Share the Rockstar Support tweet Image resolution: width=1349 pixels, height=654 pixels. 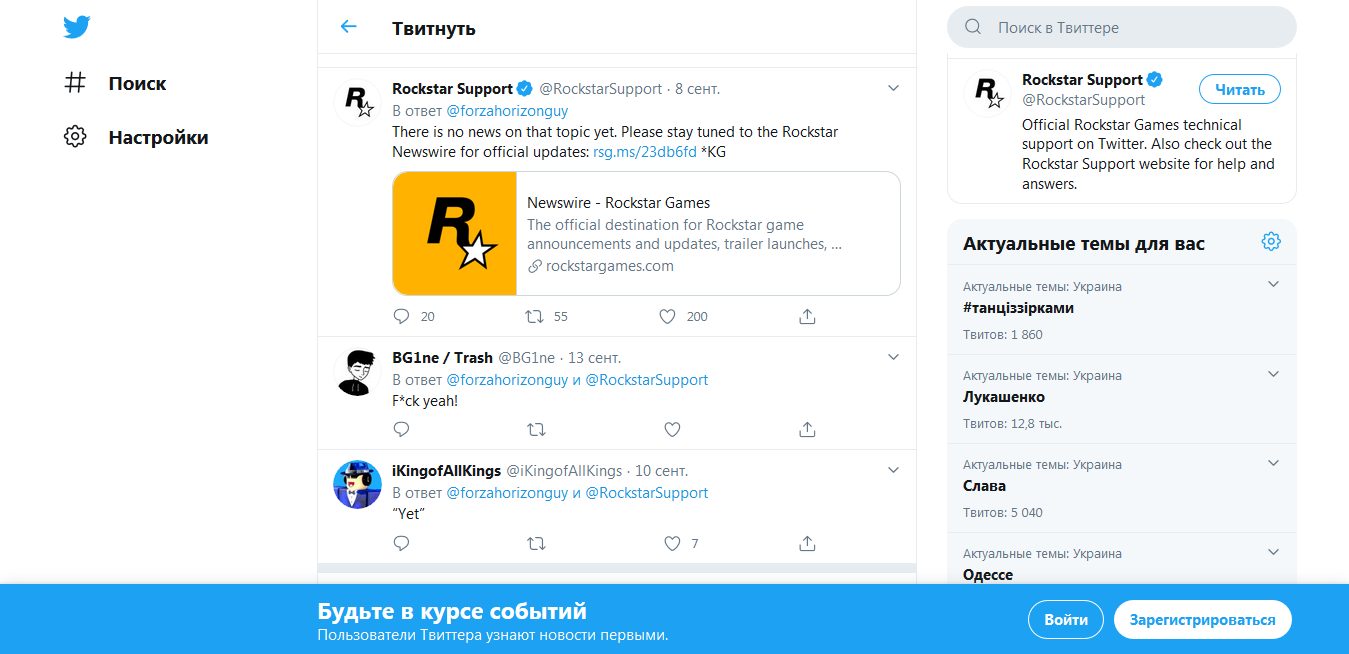click(807, 316)
